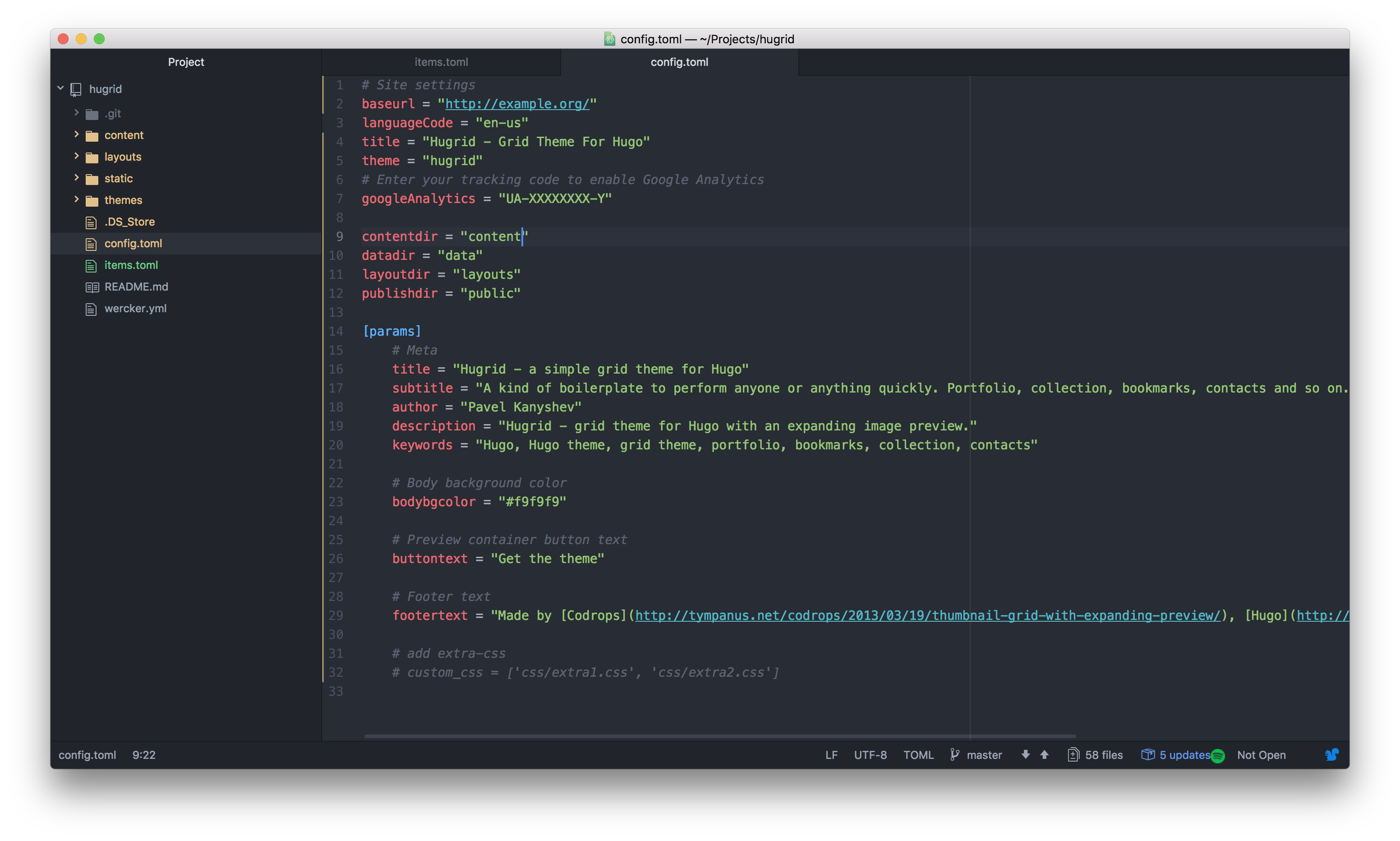Viewport: 1400px width, 841px height.
Task: Select the config.toml editor tab
Action: (x=680, y=62)
